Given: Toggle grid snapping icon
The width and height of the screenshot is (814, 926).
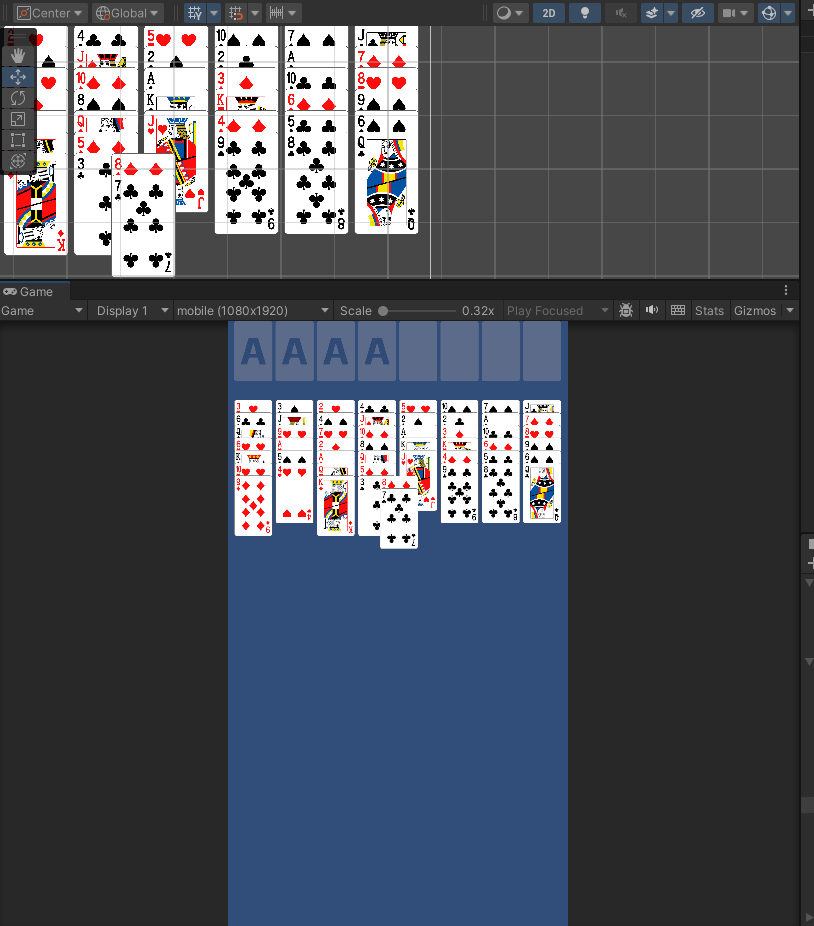Looking at the screenshot, I should pyautogui.click(x=236, y=13).
